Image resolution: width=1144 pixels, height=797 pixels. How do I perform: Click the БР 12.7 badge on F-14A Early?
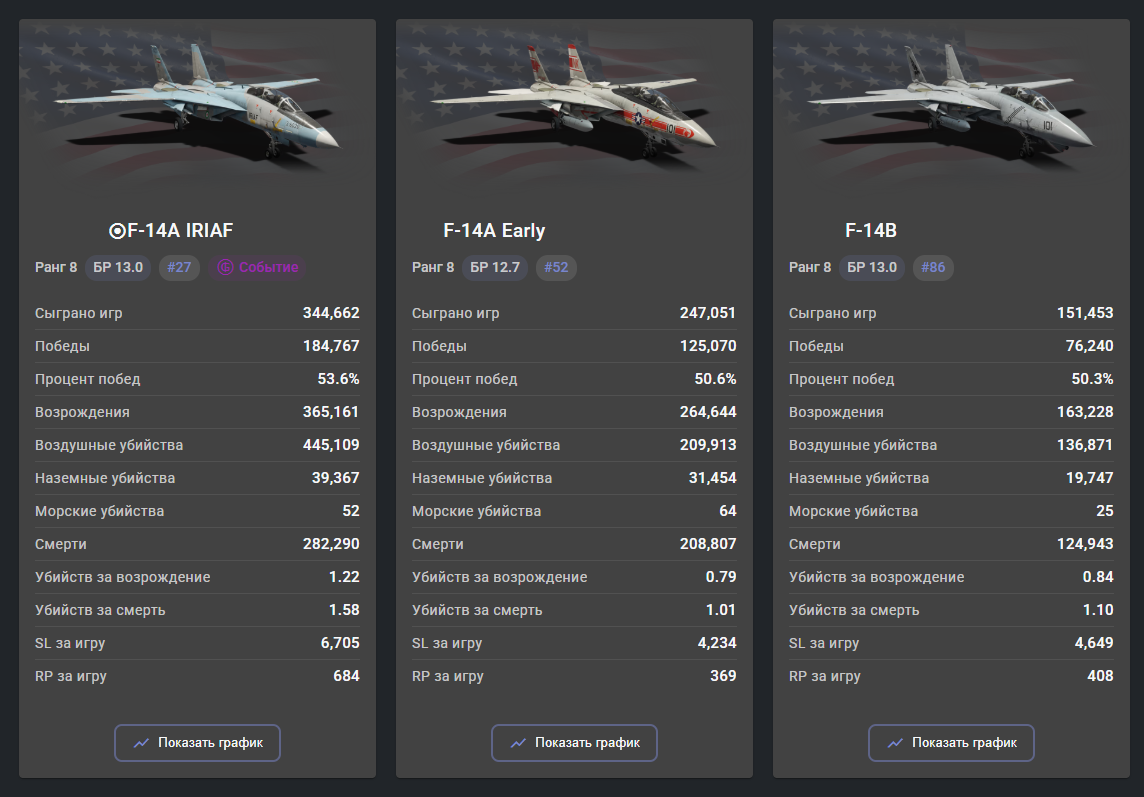click(495, 267)
